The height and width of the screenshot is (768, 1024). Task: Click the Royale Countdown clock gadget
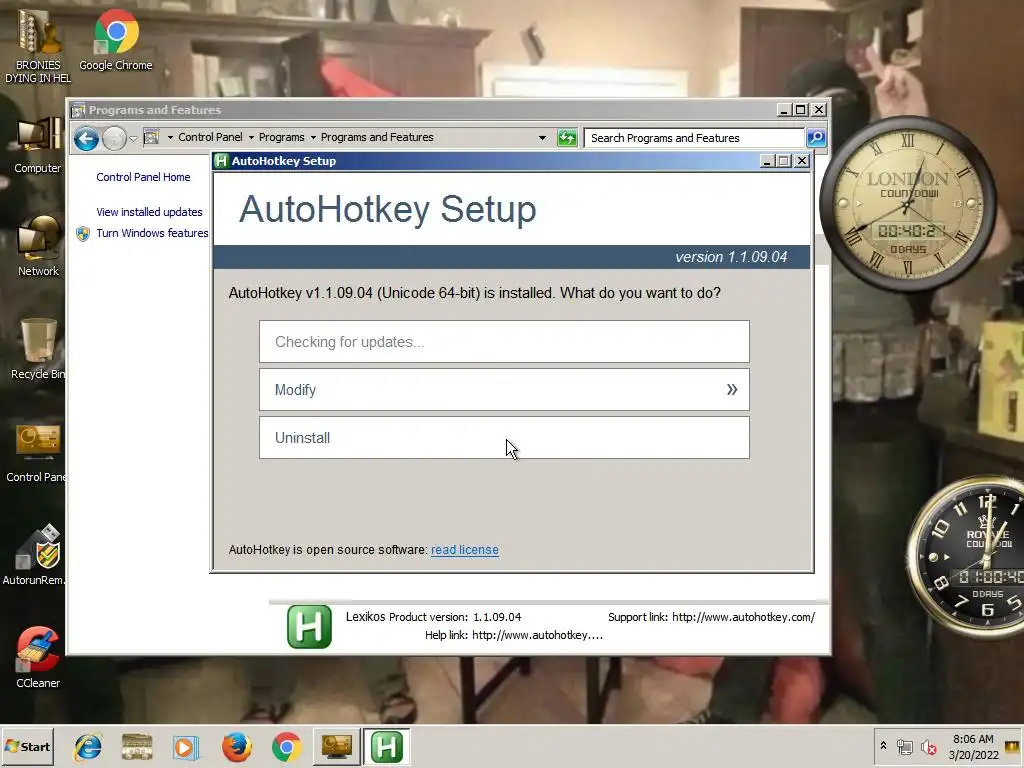coord(967,555)
